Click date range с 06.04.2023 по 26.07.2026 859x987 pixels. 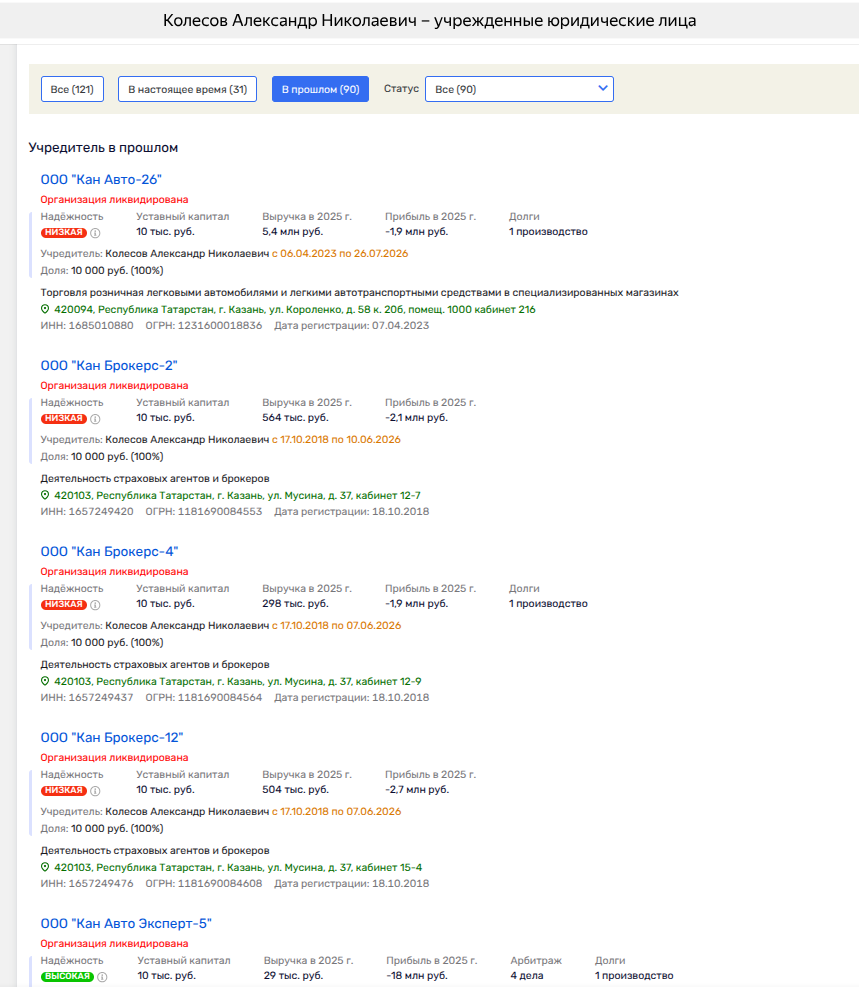click(x=340, y=254)
